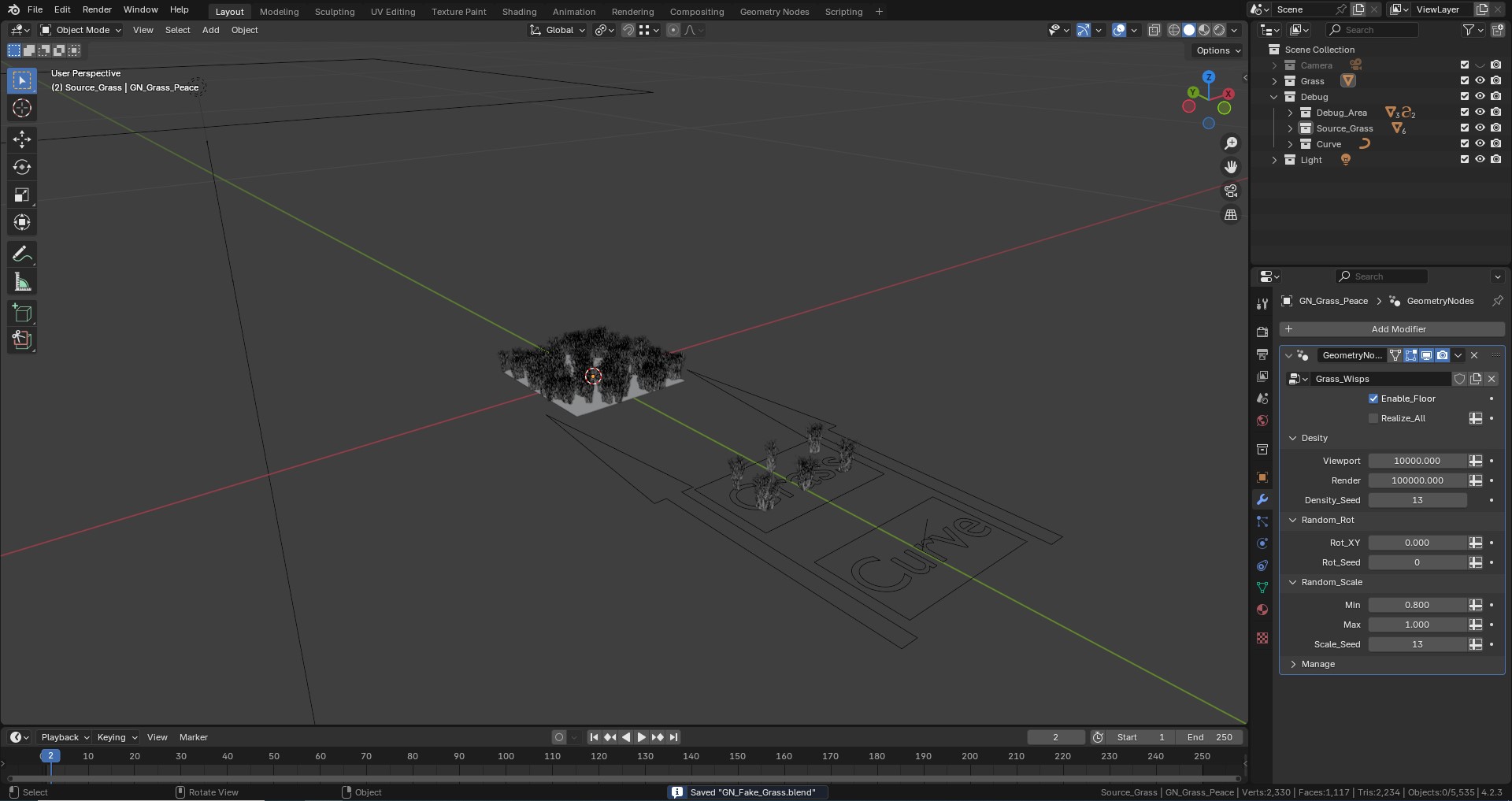
Task: Open the Modifiers wrench properties tab
Action: coord(1262,499)
